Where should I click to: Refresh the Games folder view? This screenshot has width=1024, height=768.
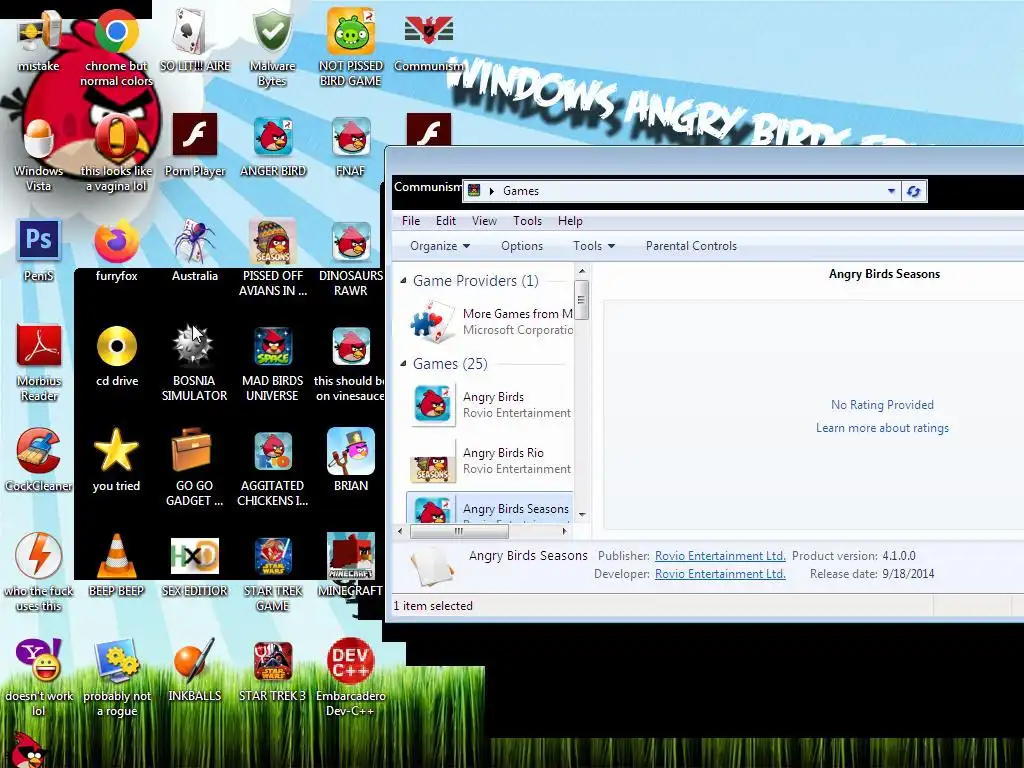(x=914, y=191)
